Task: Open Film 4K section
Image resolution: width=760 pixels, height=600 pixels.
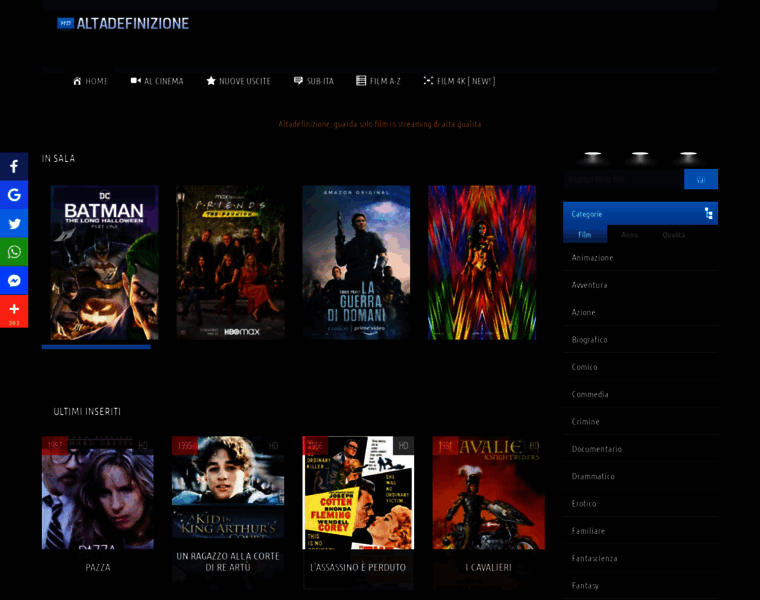Action: pos(459,81)
